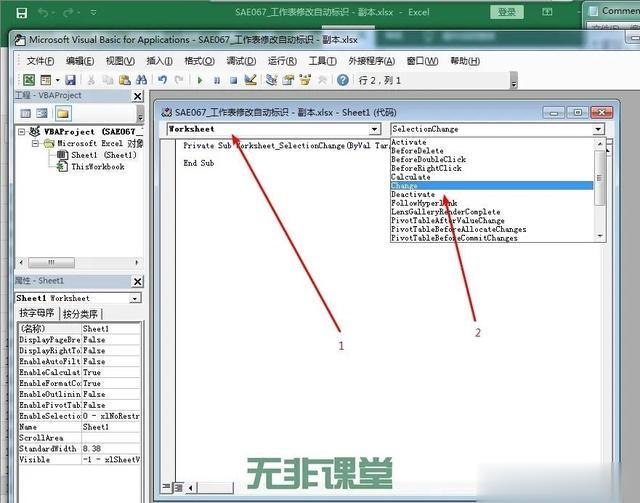The image size is (640, 503).
Task: Click the 登录 button in Excel title bar
Action: click(507, 12)
